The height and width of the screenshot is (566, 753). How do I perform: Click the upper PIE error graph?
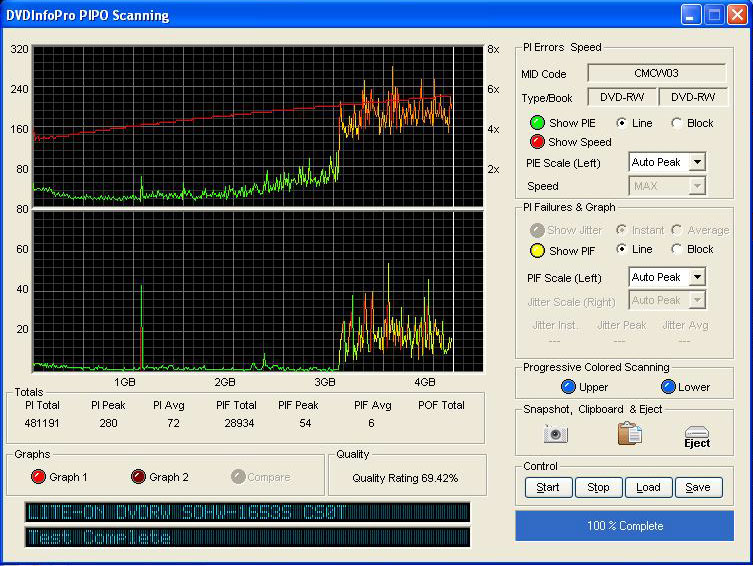pos(258,126)
